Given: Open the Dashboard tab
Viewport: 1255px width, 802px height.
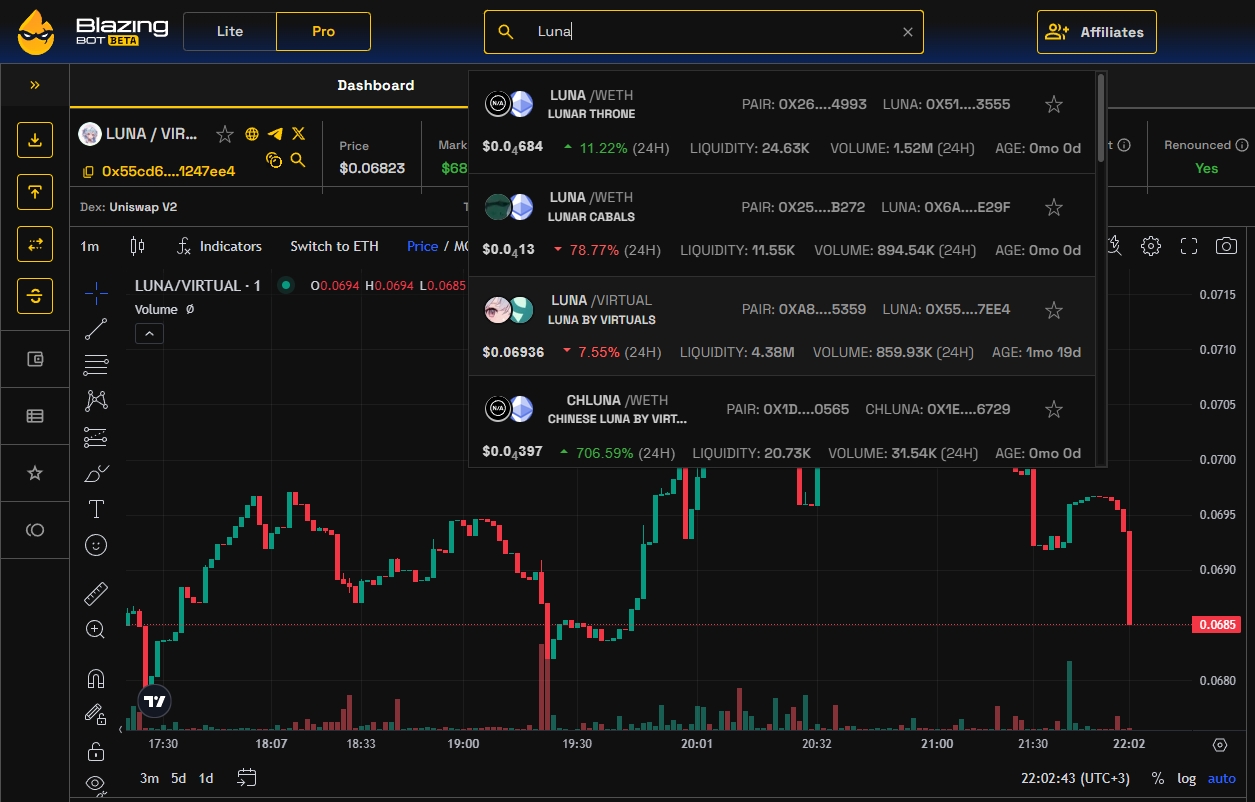Looking at the screenshot, I should [375, 85].
